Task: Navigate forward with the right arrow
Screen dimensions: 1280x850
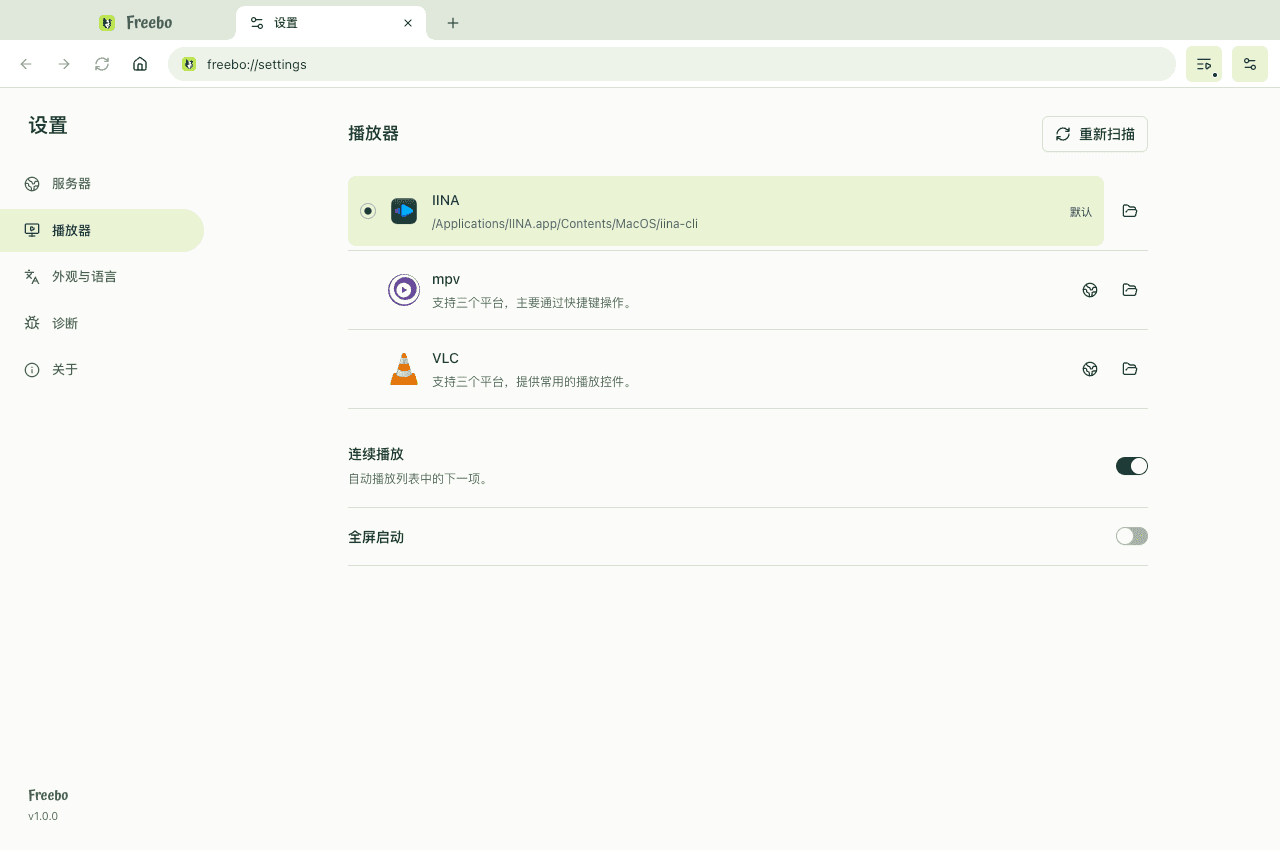Action: [x=64, y=64]
